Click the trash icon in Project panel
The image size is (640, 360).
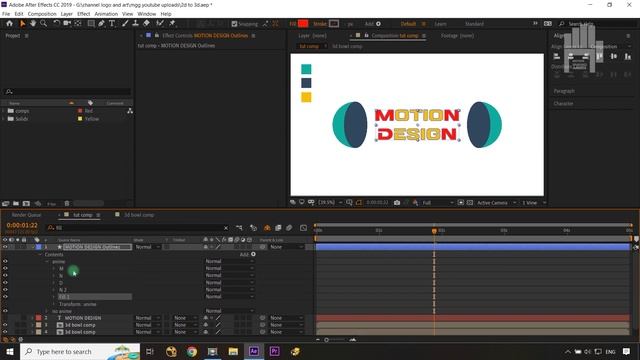click(67, 203)
